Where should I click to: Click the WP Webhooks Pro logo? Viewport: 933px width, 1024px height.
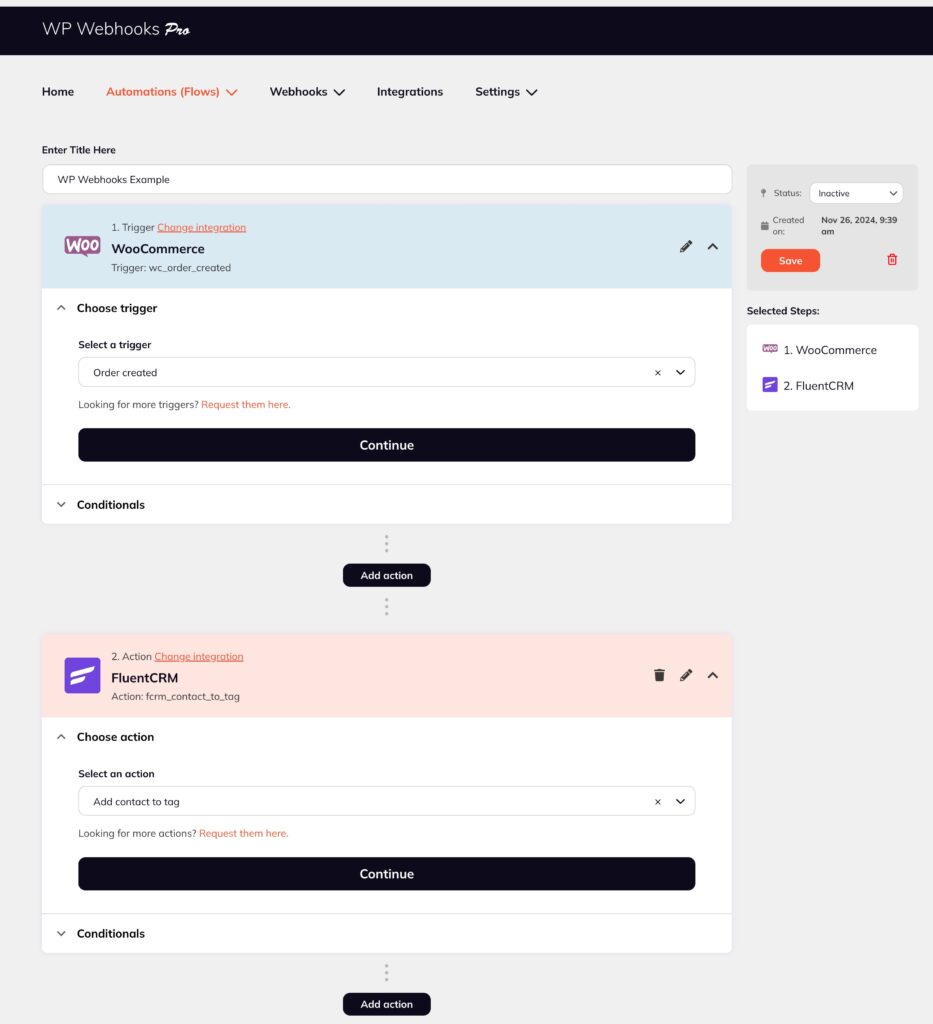pos(116,29)
